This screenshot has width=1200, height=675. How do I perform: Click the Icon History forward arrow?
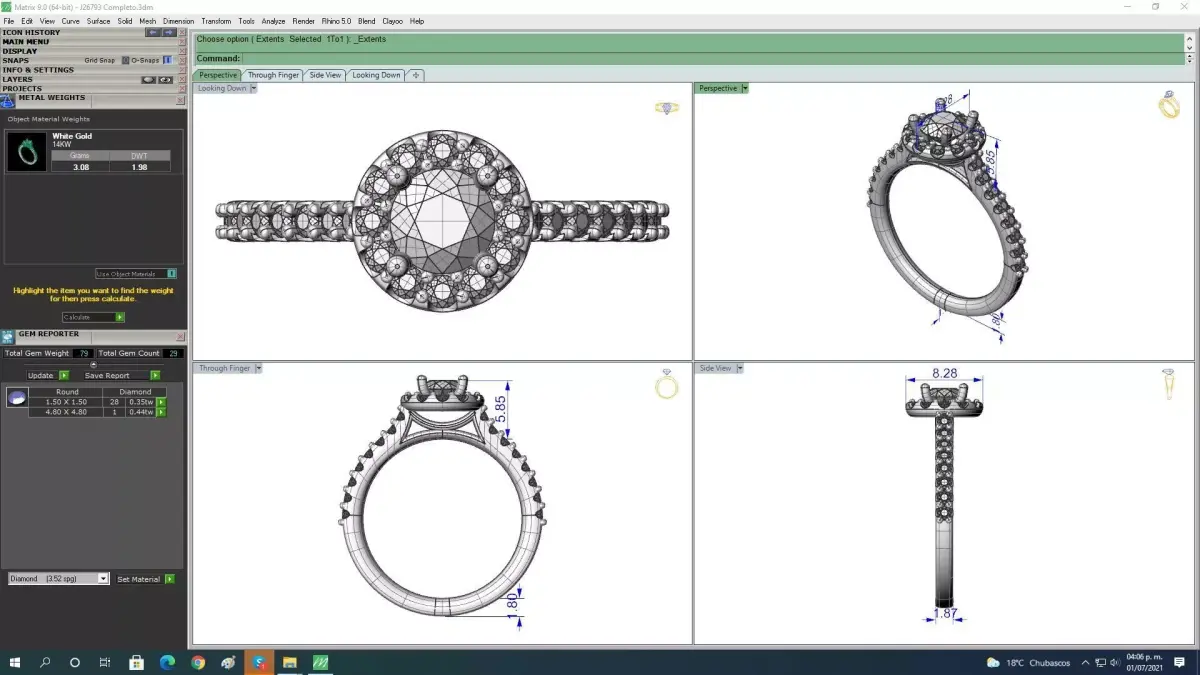tap(169, 32)
